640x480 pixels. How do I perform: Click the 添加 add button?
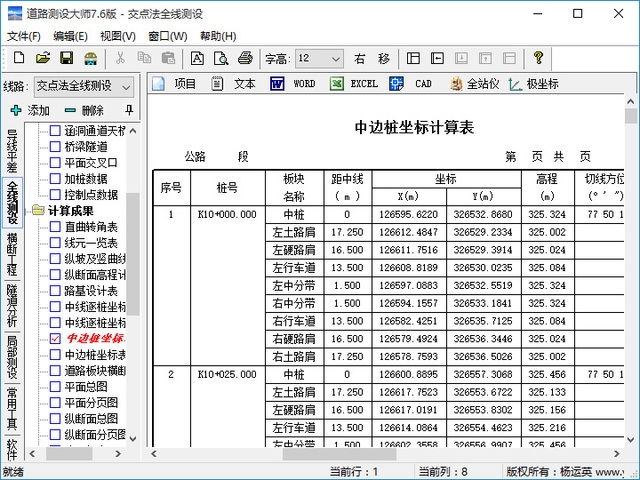click(x=30, y=110)
